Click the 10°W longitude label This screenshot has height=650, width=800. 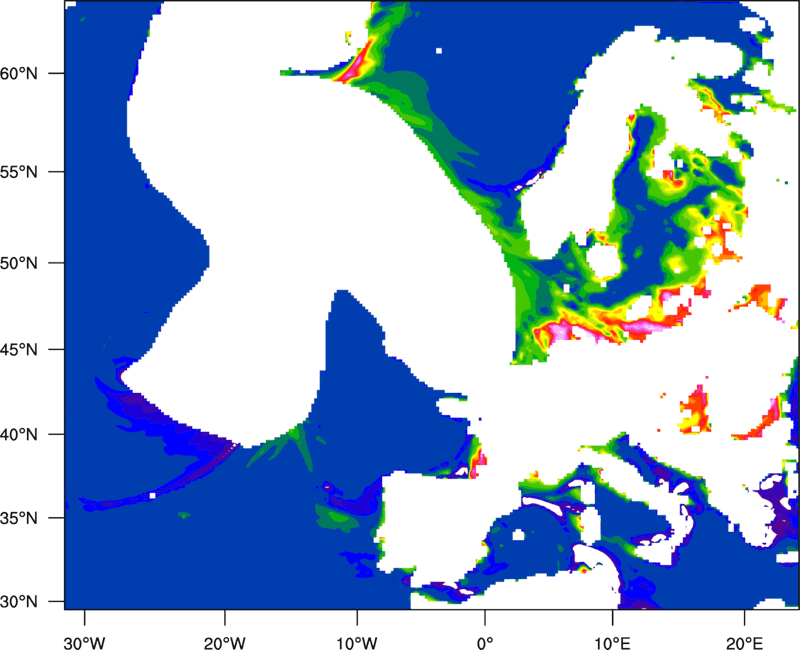tap(357, 643)
